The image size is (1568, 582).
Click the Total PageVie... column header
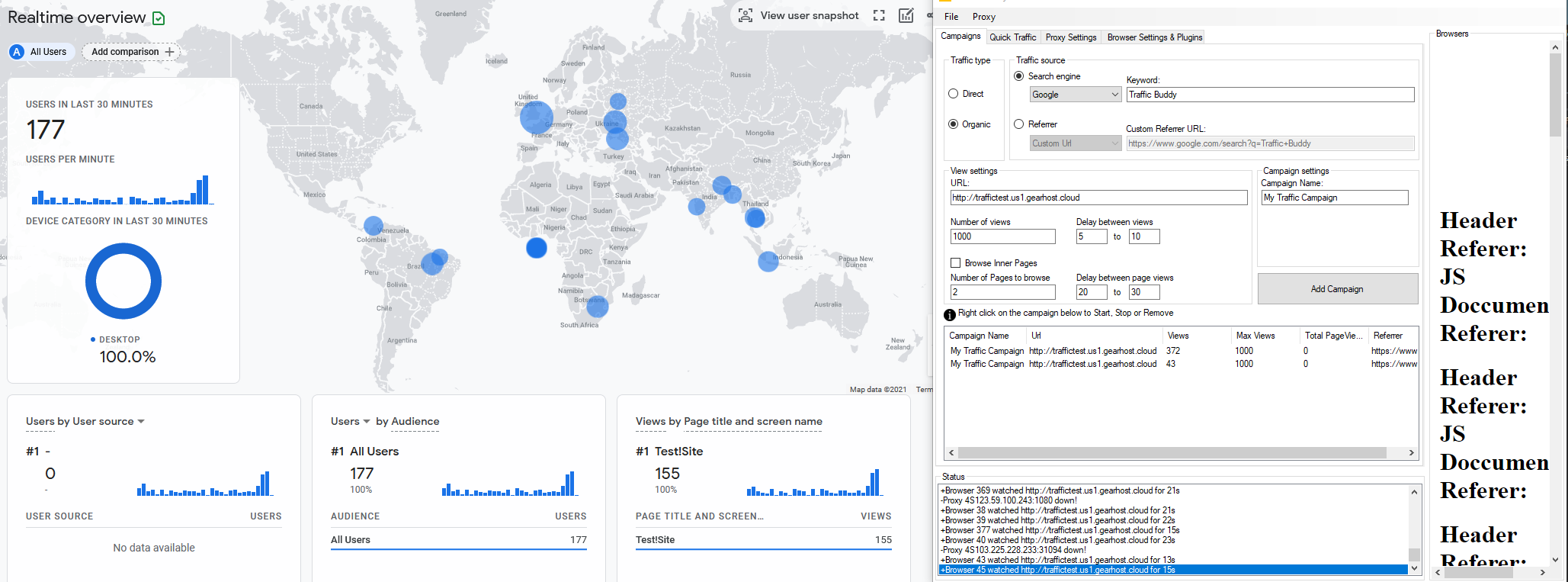(x=1333, y=336)
